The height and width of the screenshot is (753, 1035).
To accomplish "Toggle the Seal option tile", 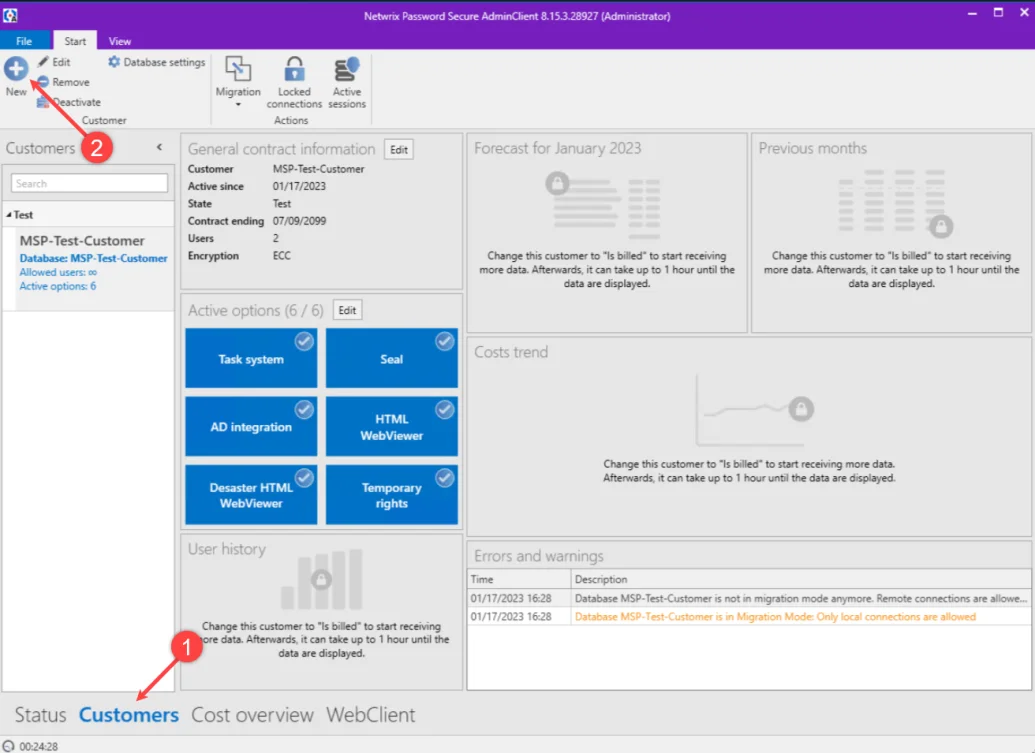I will coord(391,358).
